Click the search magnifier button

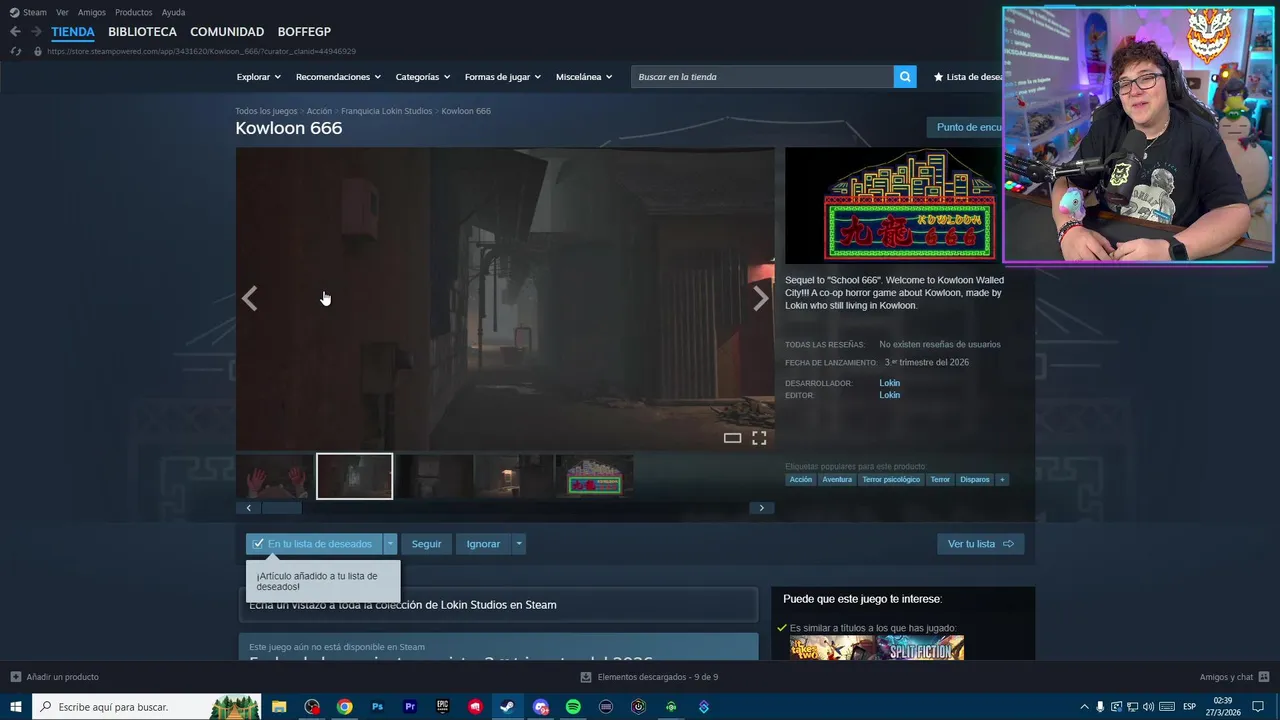[x=905, y=77]
